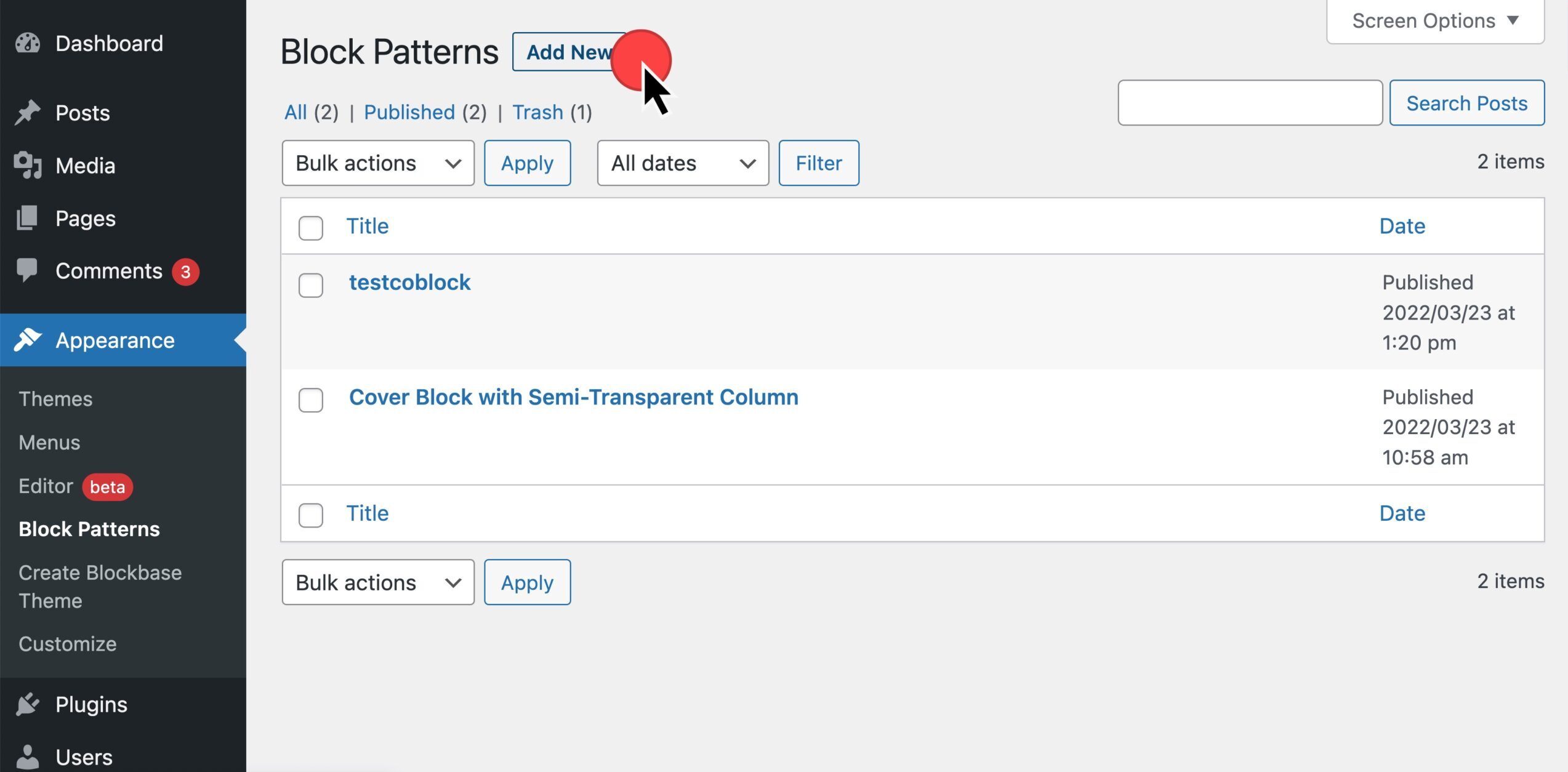Screen dimensions: 1568x772
Task: Toggle the select-all checkbox in table header
Action: 311,228
